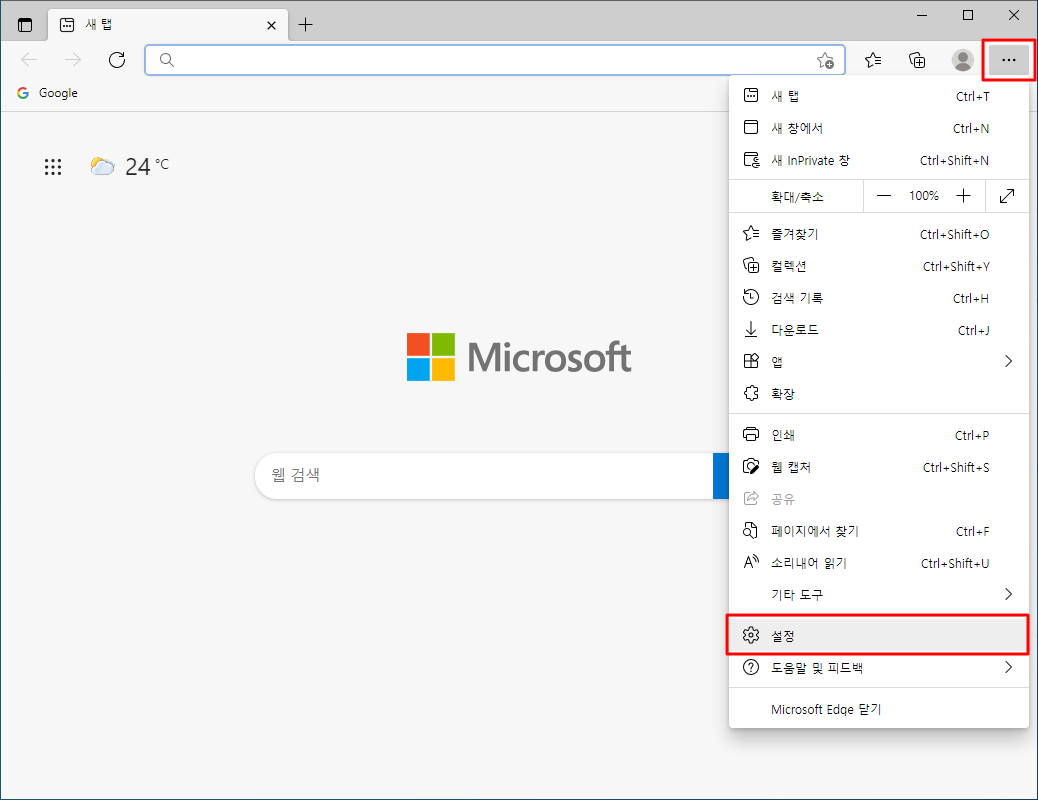Open Collections toolbar icon

pyautogui.click(x=917, y=60)
